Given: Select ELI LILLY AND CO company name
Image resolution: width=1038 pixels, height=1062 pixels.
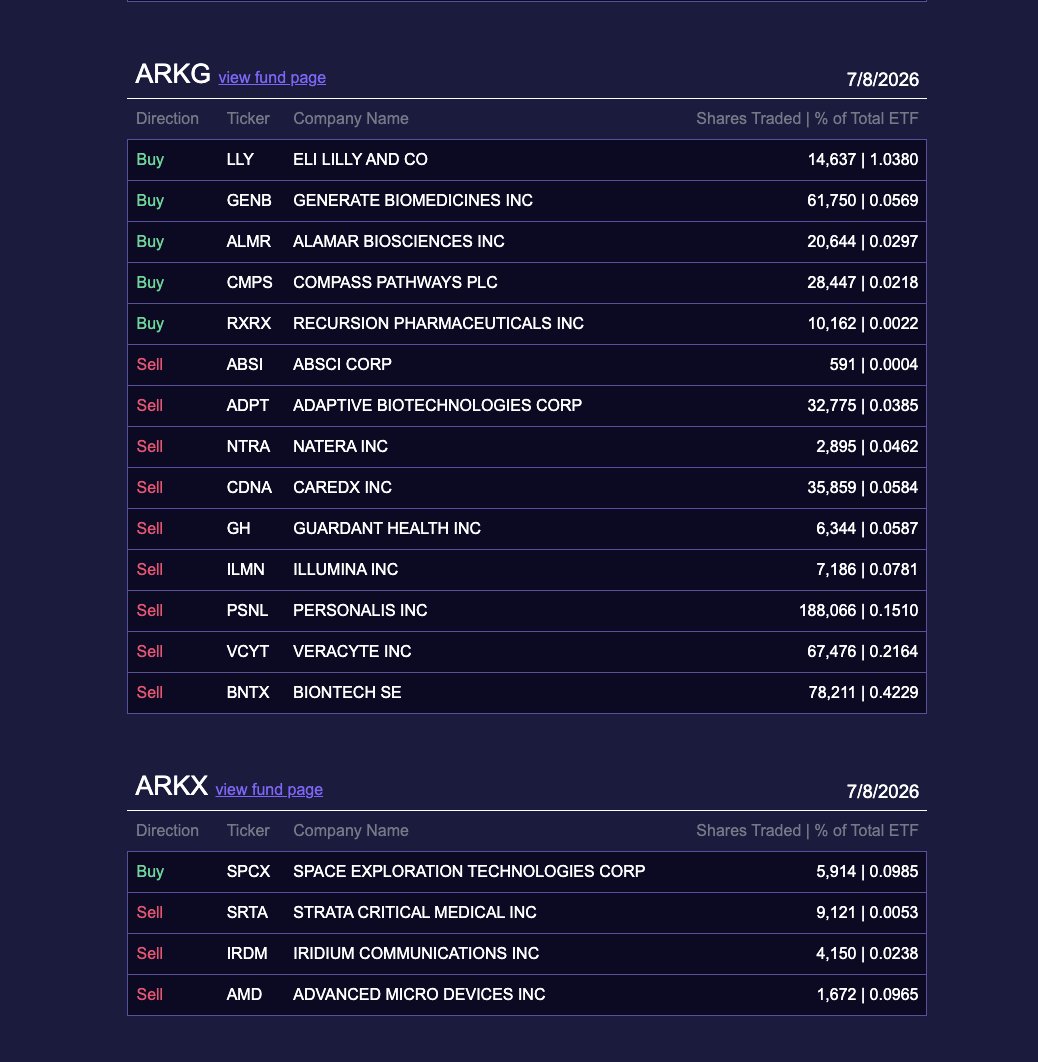Looking at the screenshot, I should point(360,160).
